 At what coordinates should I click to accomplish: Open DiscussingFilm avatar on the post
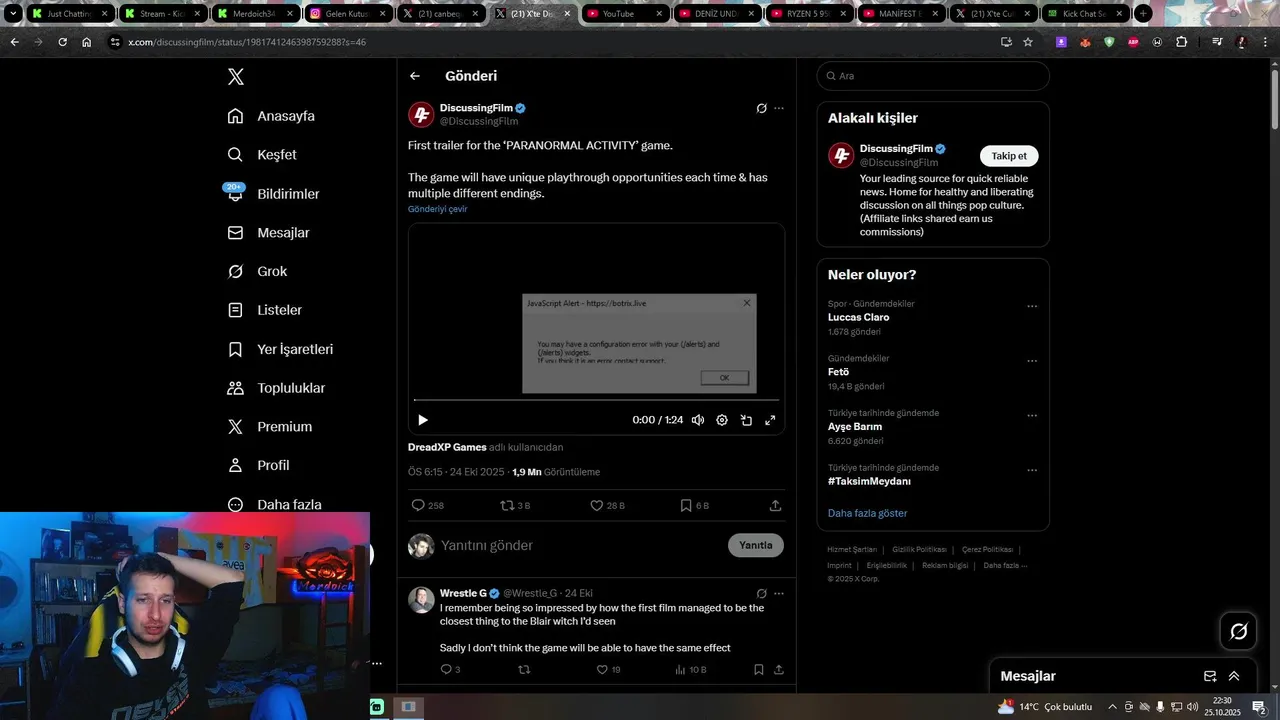point(421,115)
